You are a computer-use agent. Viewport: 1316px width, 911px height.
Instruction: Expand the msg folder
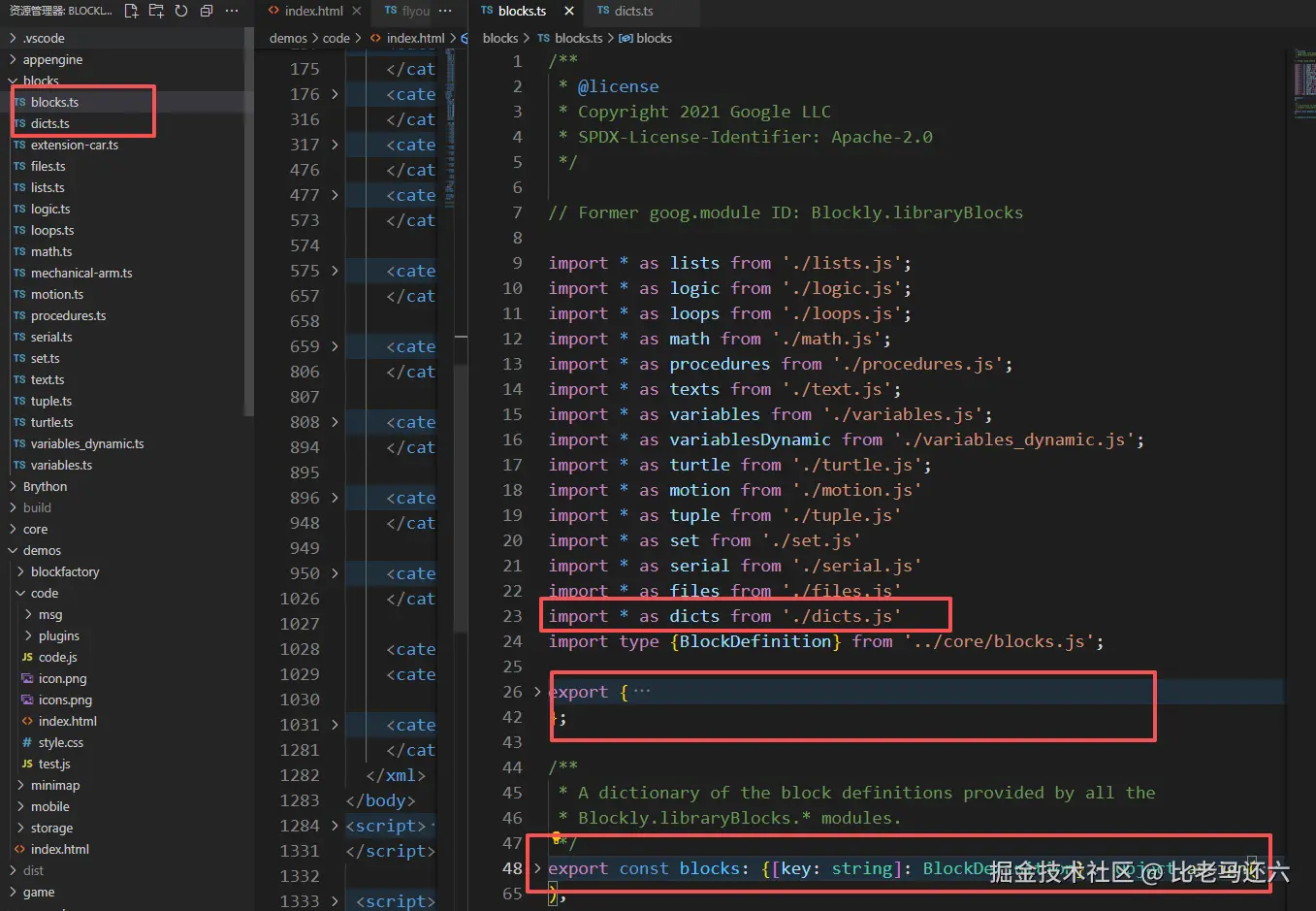tap(50, 614)
